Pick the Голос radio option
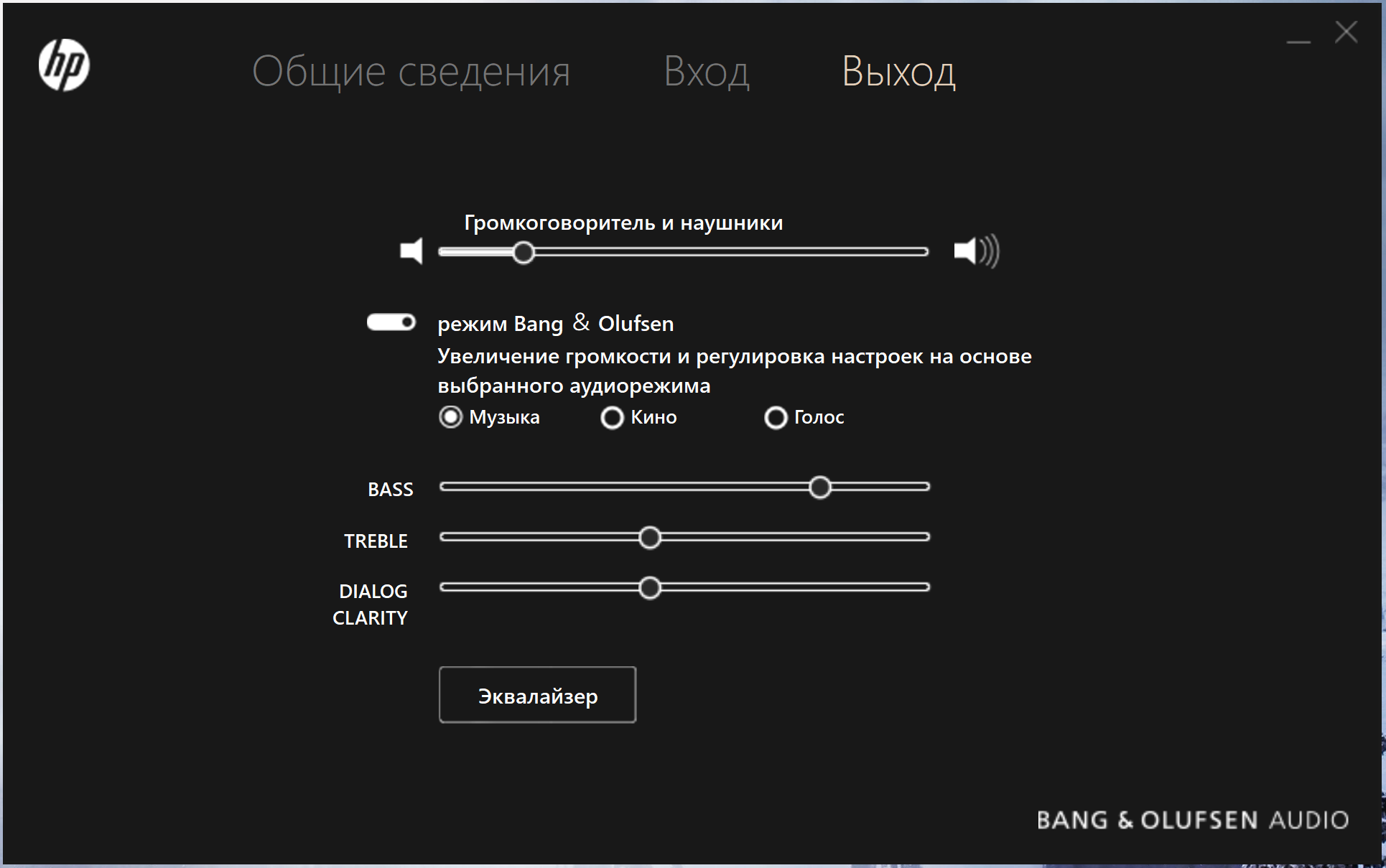 point(776,417)
